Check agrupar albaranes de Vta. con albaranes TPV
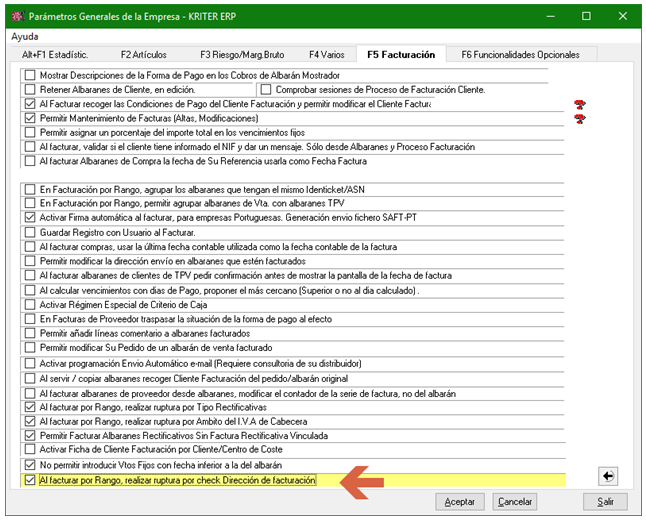This screenshot has height=520, width=646. [x=30, y=203]
